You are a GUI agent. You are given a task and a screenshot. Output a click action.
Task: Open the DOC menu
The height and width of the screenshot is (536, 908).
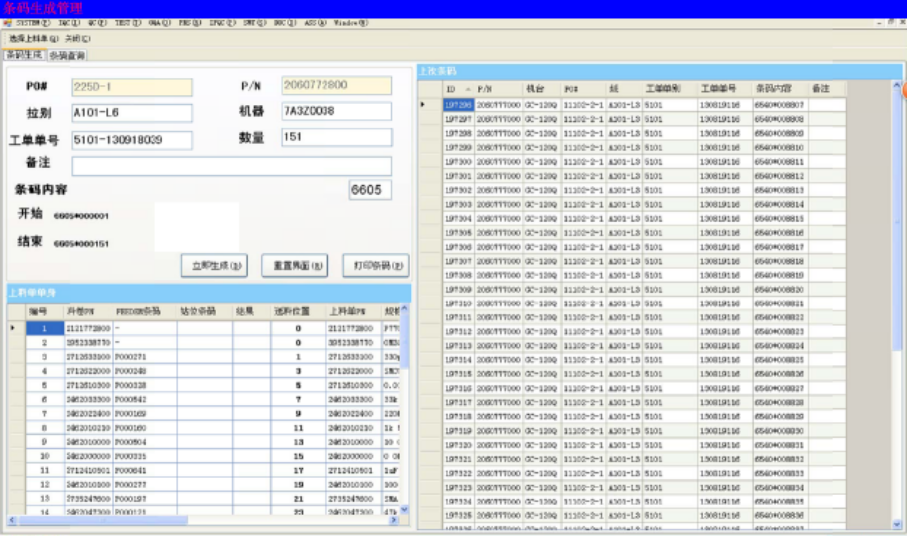point(285,23)
